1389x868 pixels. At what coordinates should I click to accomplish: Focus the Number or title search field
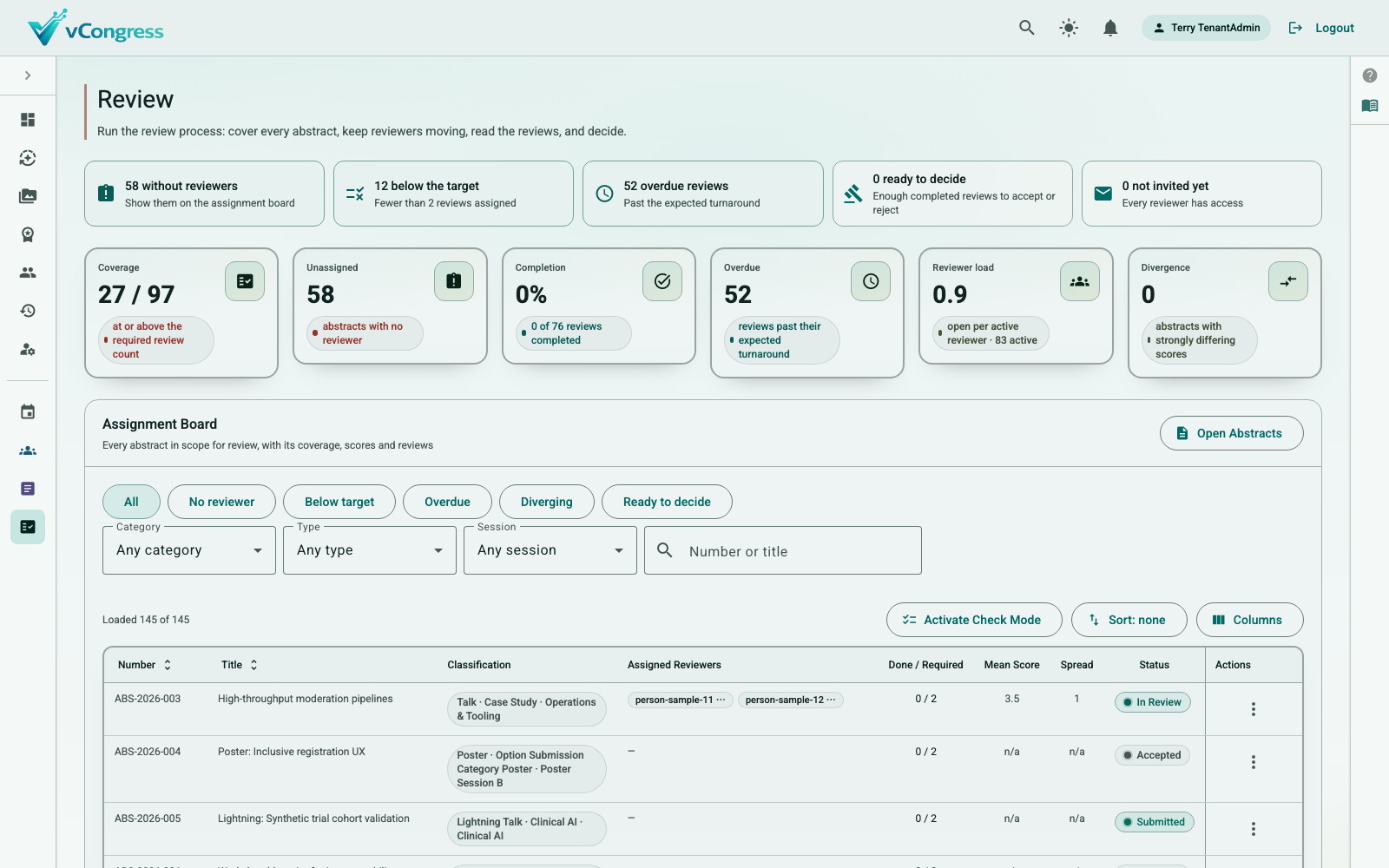coord(783,550)
